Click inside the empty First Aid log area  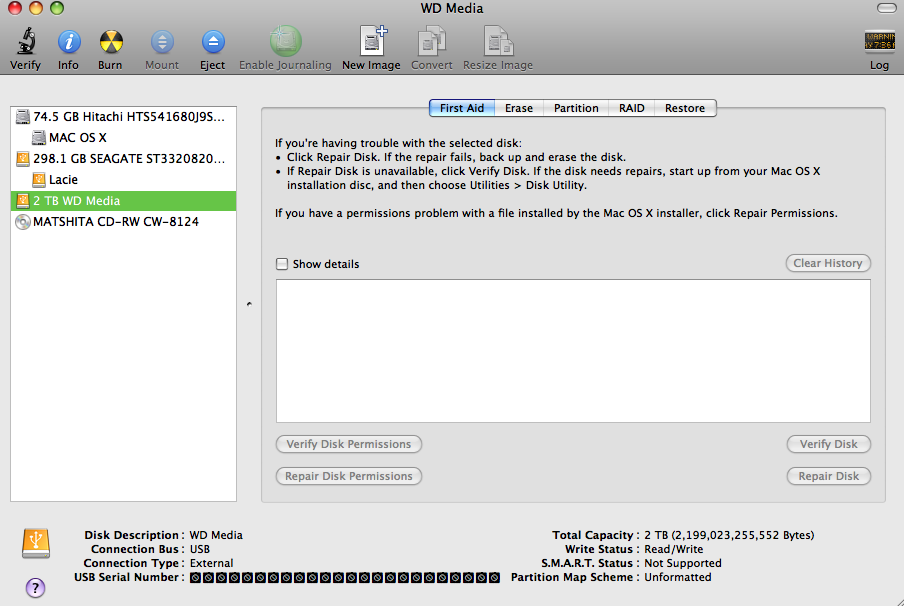(x=573, y=351)
